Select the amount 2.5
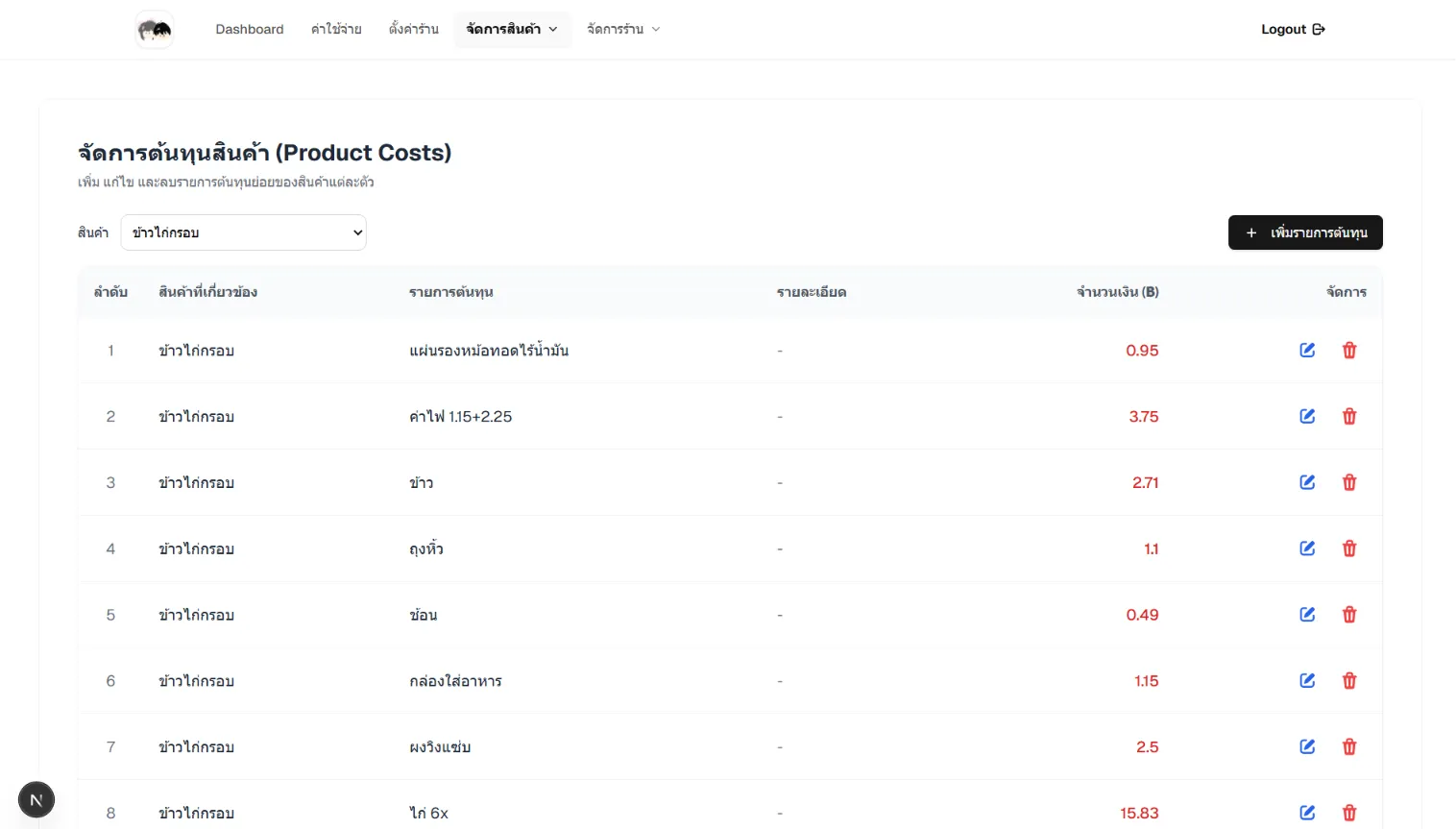This screenshot has width=1456, height=829. pyautogui.click(x=1148, y=747)
